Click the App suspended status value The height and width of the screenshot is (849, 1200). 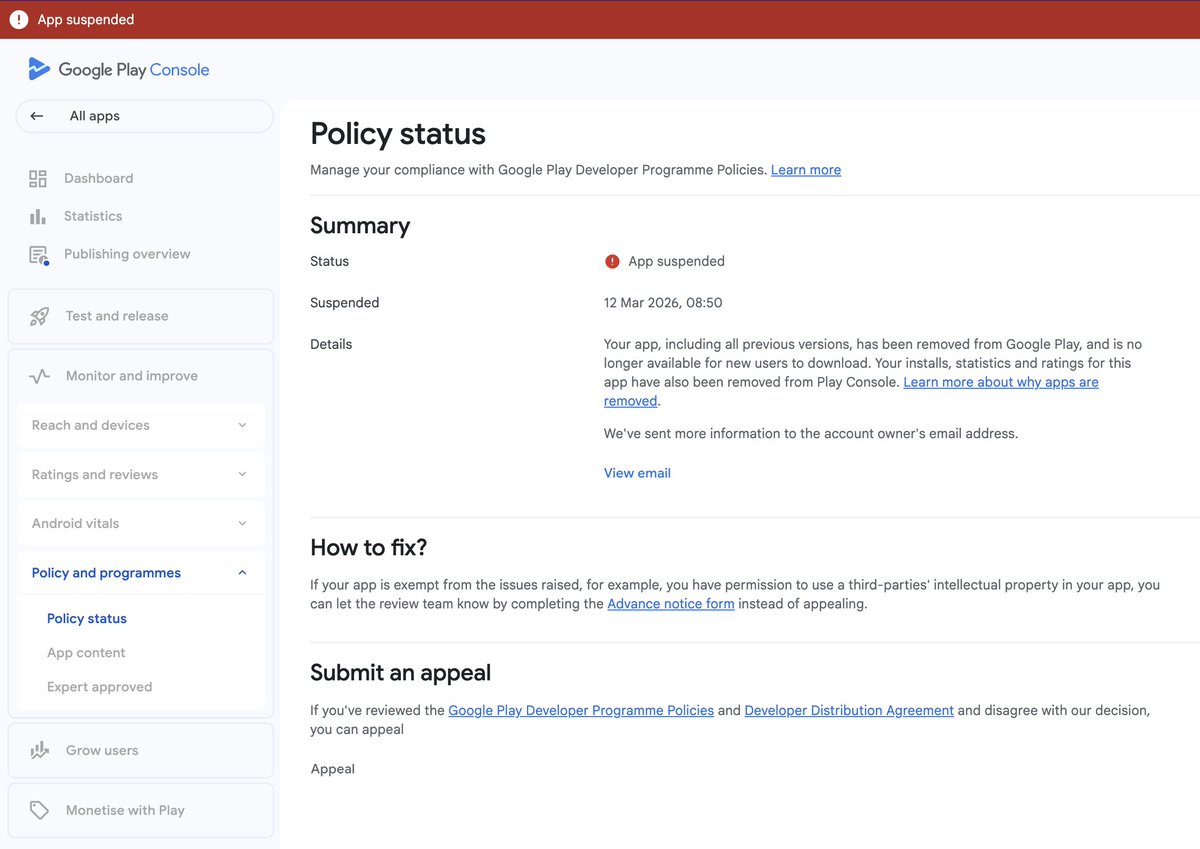click(676, 261)
